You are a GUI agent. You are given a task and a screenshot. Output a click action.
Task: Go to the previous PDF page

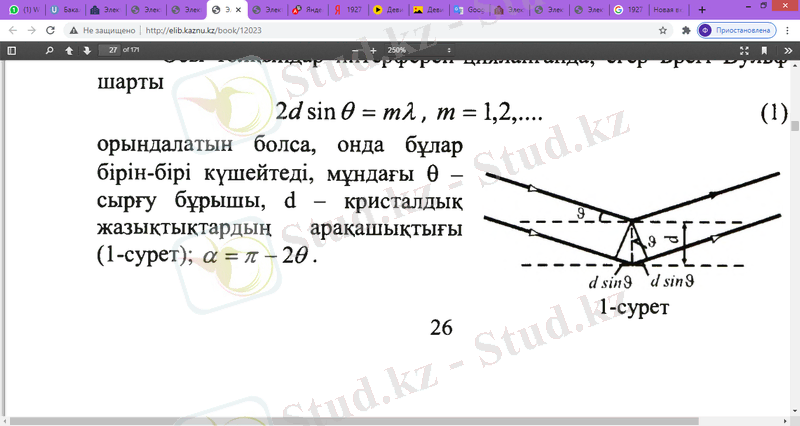coord(69,49)
